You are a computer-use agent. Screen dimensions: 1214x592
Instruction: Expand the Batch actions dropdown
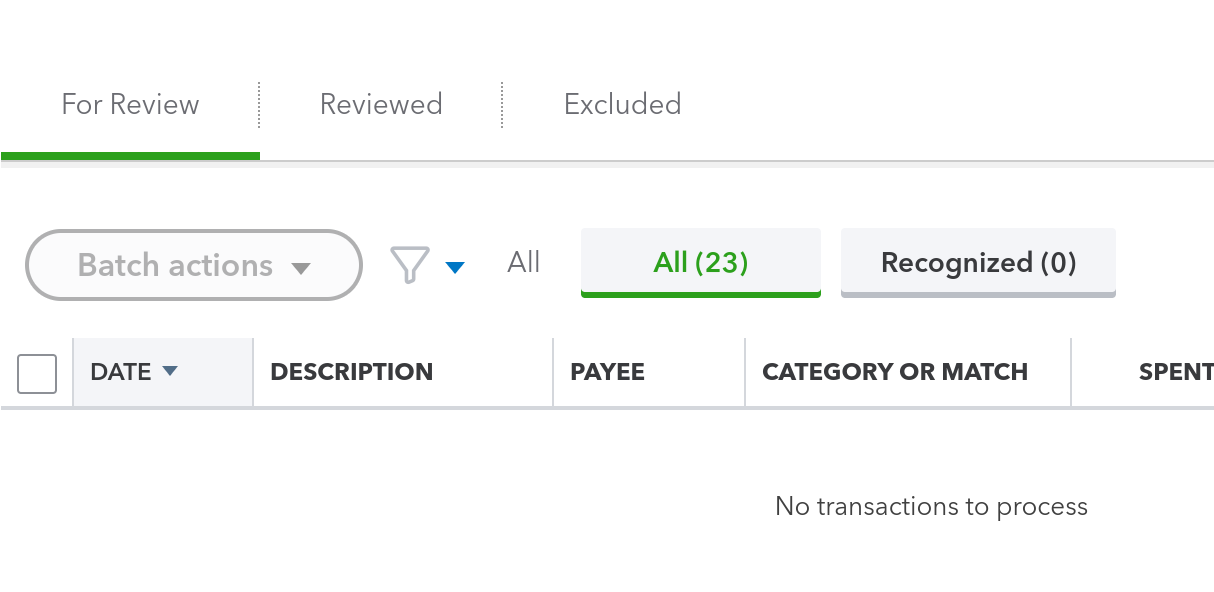(193, 265)
